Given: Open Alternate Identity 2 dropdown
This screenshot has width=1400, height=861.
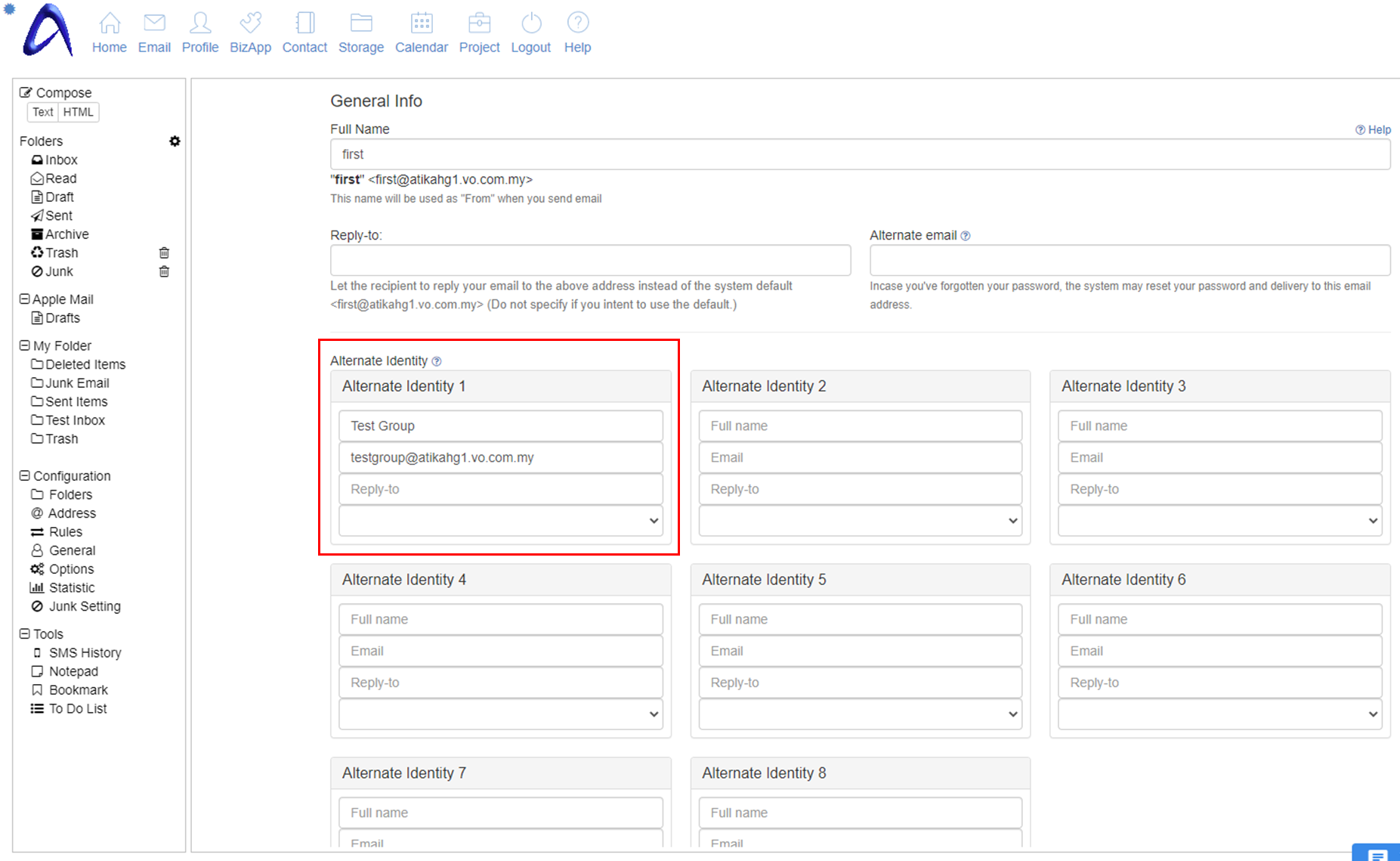Looking at the screenshot, I should (861, 521).
